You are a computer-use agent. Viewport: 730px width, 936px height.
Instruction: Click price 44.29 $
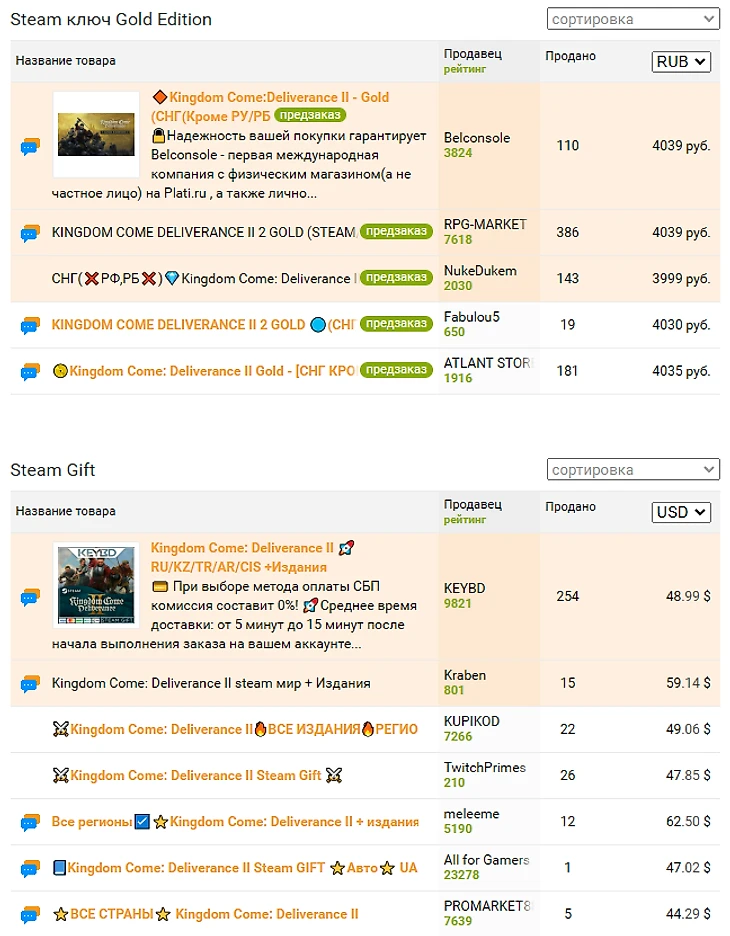(x=688, y=914)
